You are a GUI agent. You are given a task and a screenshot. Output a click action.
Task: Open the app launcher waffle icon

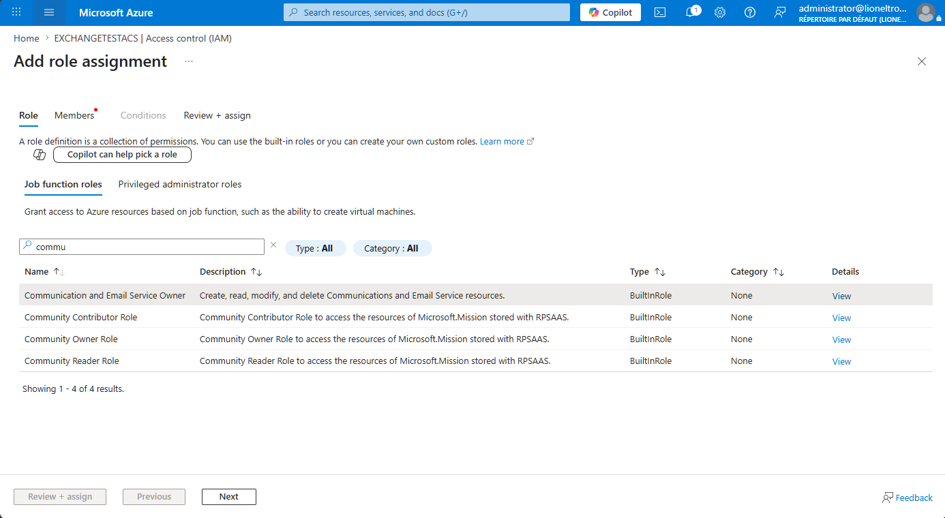16,12
